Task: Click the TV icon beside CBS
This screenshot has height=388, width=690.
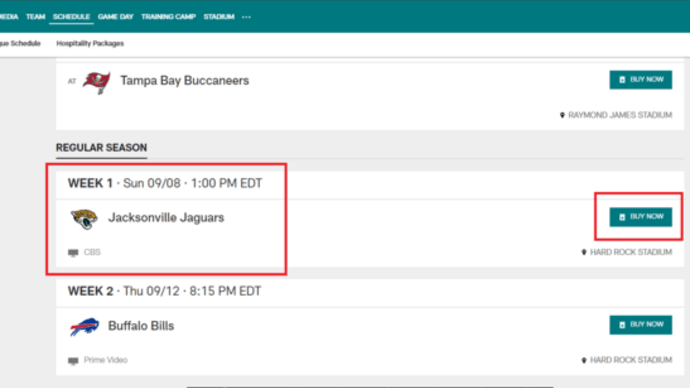Action: click(x=73, y=253)
